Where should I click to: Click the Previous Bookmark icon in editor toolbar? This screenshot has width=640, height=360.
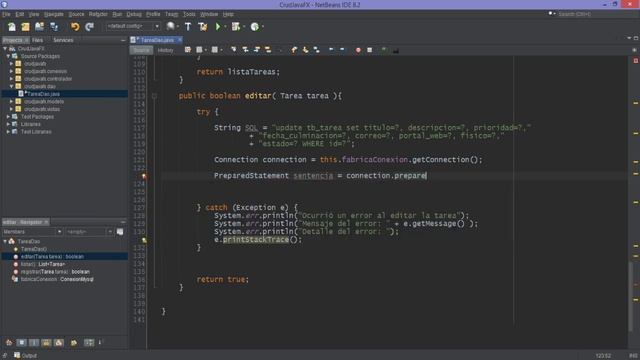pos(294,50)
